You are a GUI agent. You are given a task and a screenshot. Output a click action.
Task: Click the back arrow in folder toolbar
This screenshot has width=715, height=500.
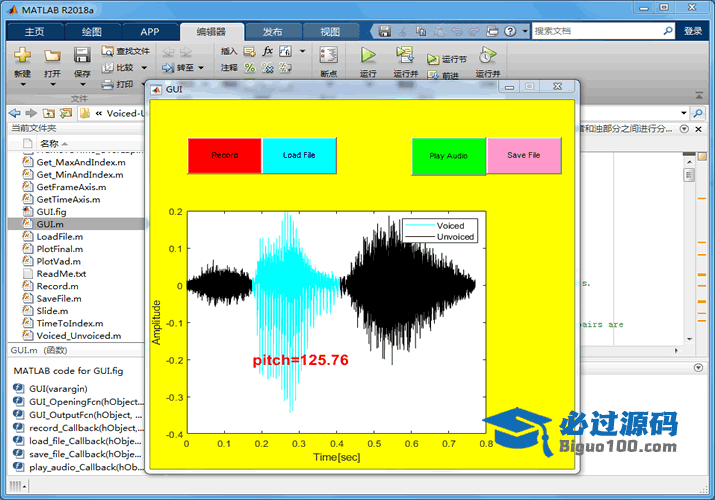15,113
